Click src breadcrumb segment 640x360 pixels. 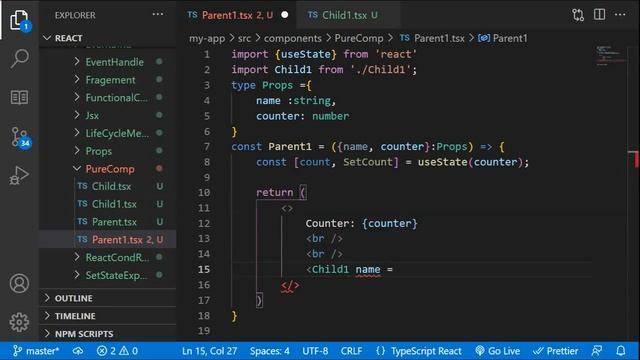coord(244,38)
